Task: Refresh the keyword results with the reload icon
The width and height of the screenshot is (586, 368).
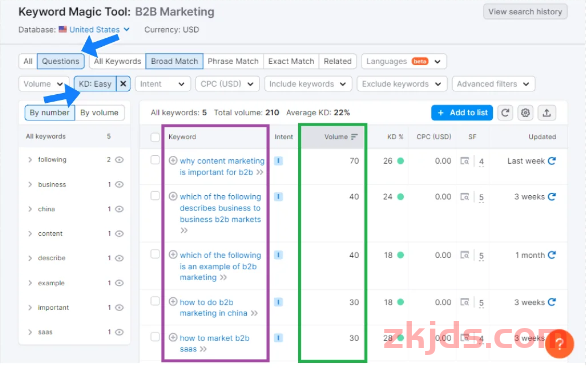Action: coord(505,113)
